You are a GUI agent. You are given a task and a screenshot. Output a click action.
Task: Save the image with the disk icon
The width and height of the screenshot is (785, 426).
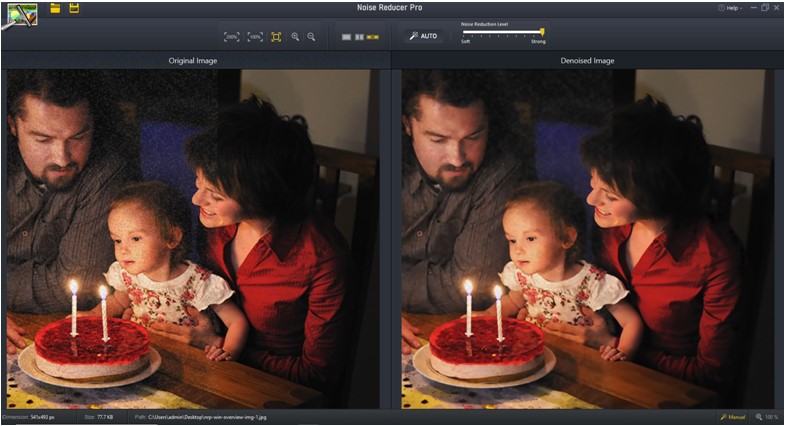tap(74, 8)
